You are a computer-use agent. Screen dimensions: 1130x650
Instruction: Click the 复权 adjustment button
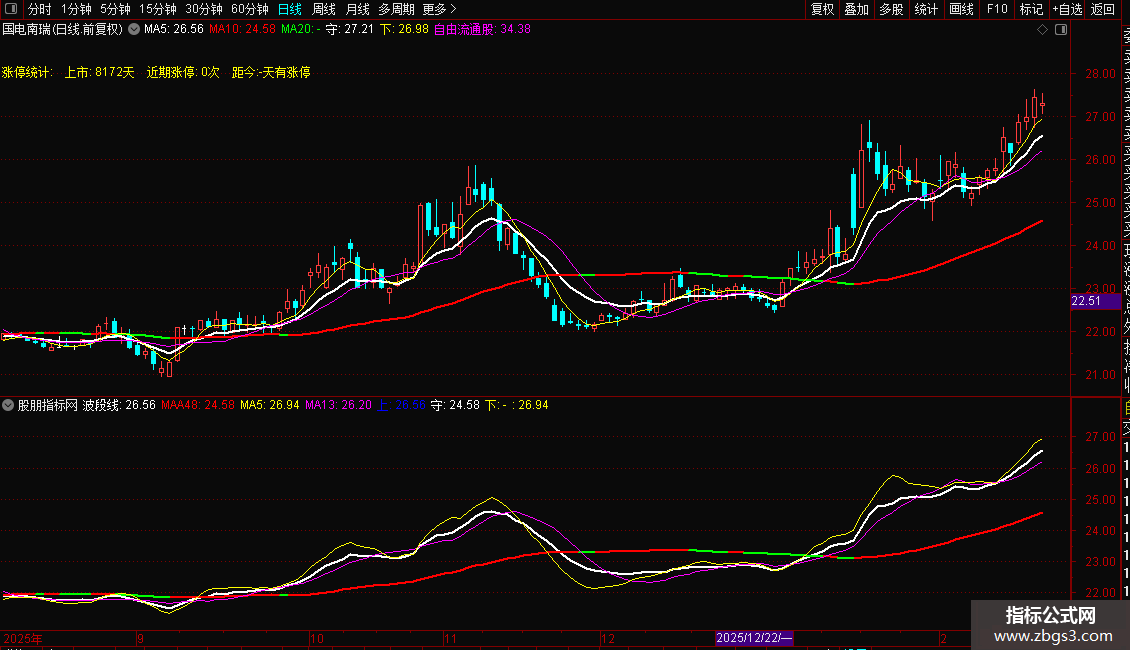822,9
